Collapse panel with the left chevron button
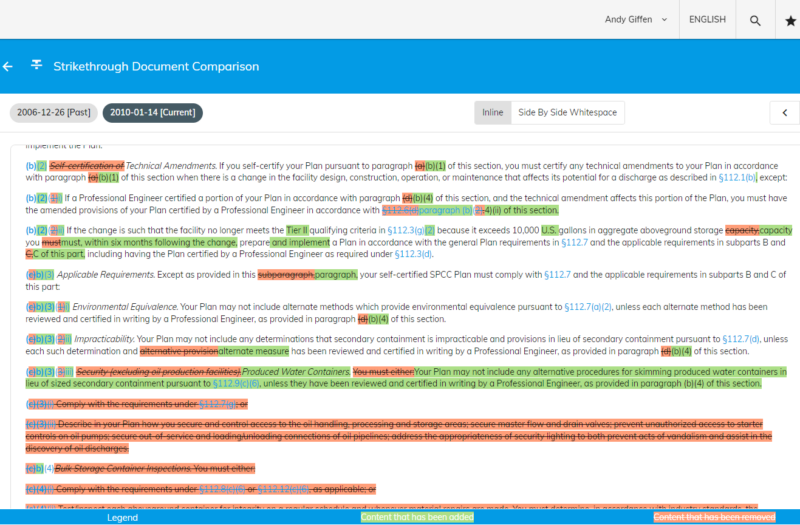The image size is (800, 525). [785, 113]
